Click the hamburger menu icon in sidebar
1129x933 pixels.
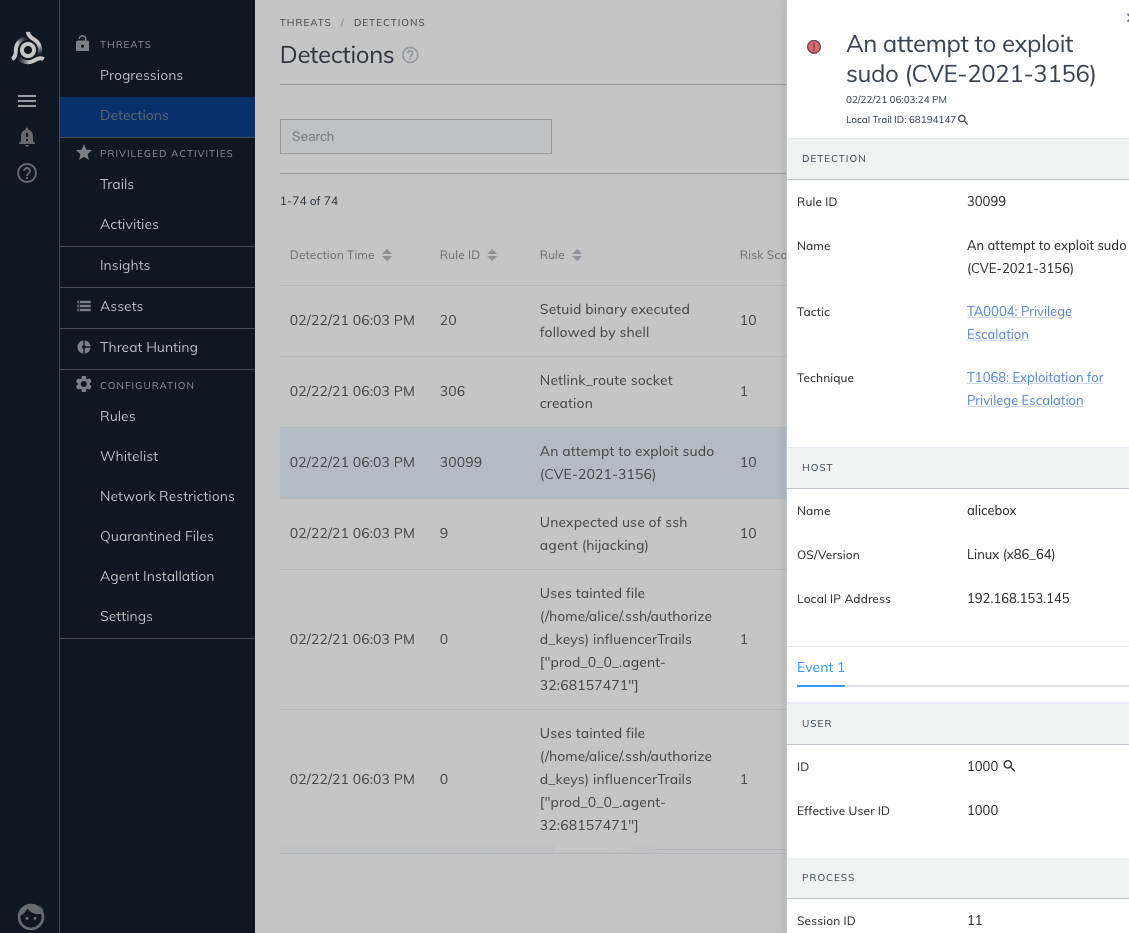tap(28, 101)
